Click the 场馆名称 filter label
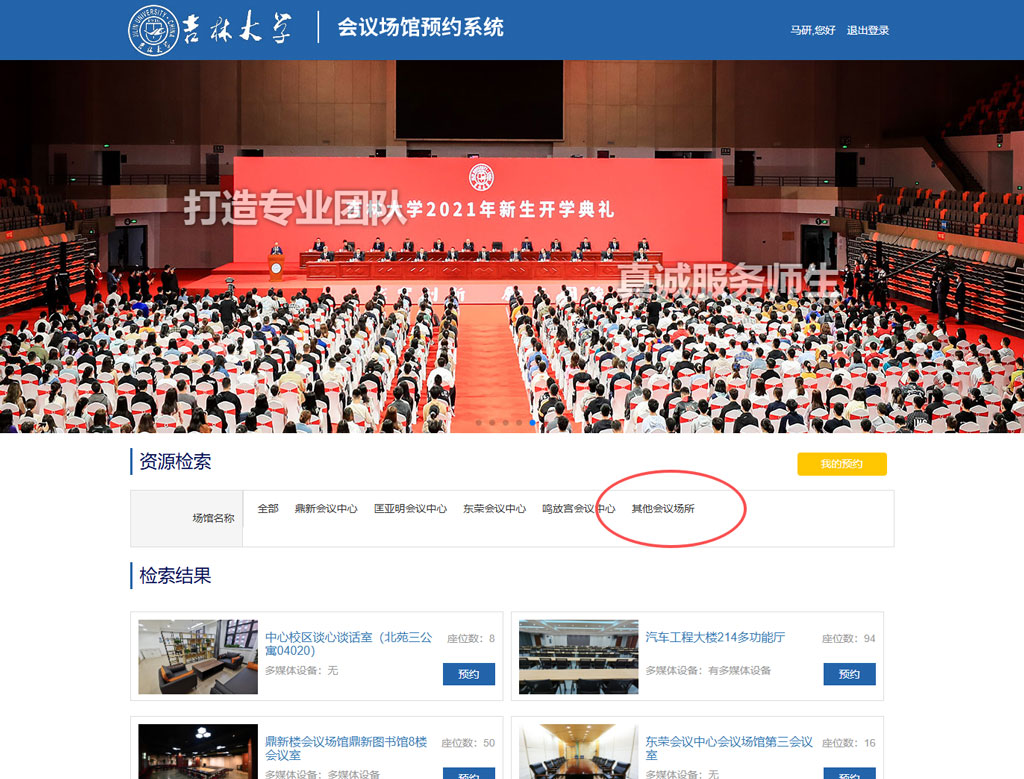The image size is (1024, 779). (x=214, y=518)
